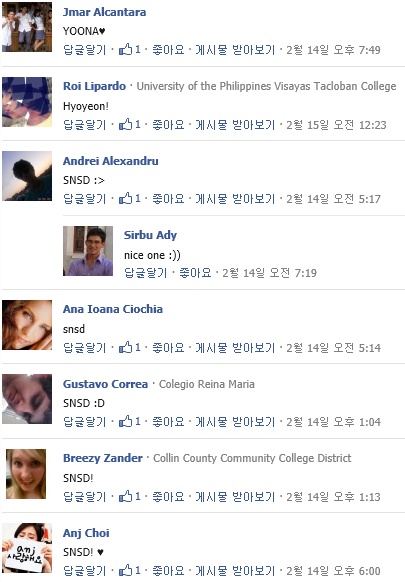Like Anj Choi's comment with 좋아요
The image size is (405, 582).
point(168,570)
